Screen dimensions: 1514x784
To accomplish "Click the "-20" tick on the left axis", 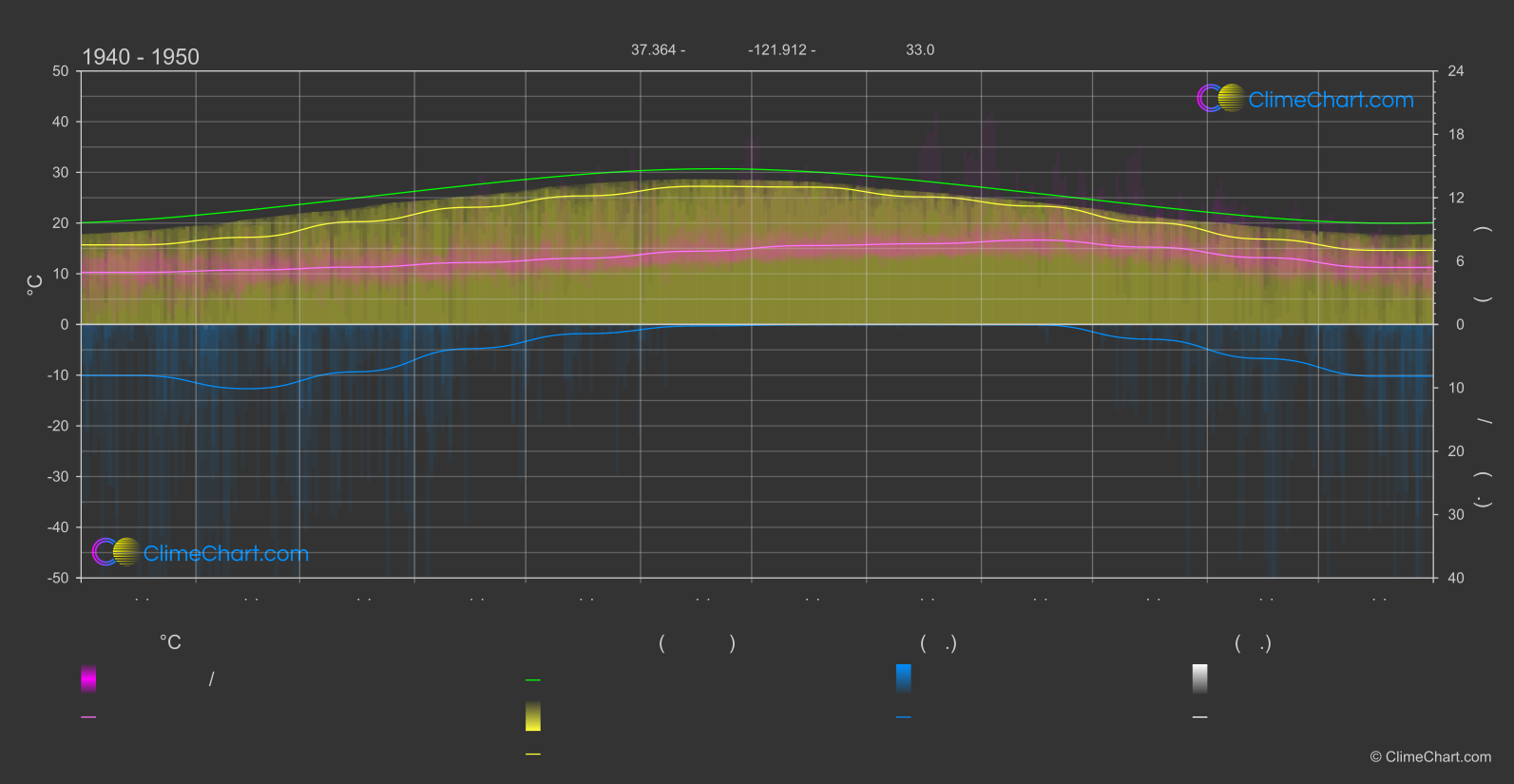I will tap(58, 426).
